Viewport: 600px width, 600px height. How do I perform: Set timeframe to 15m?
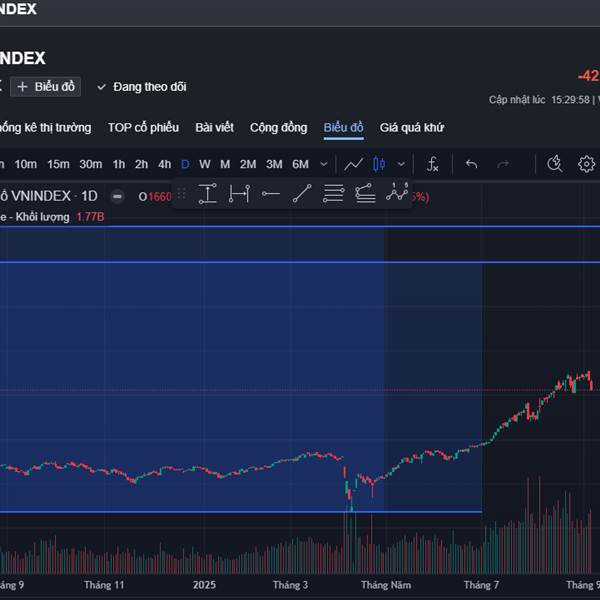pos(58,165)
